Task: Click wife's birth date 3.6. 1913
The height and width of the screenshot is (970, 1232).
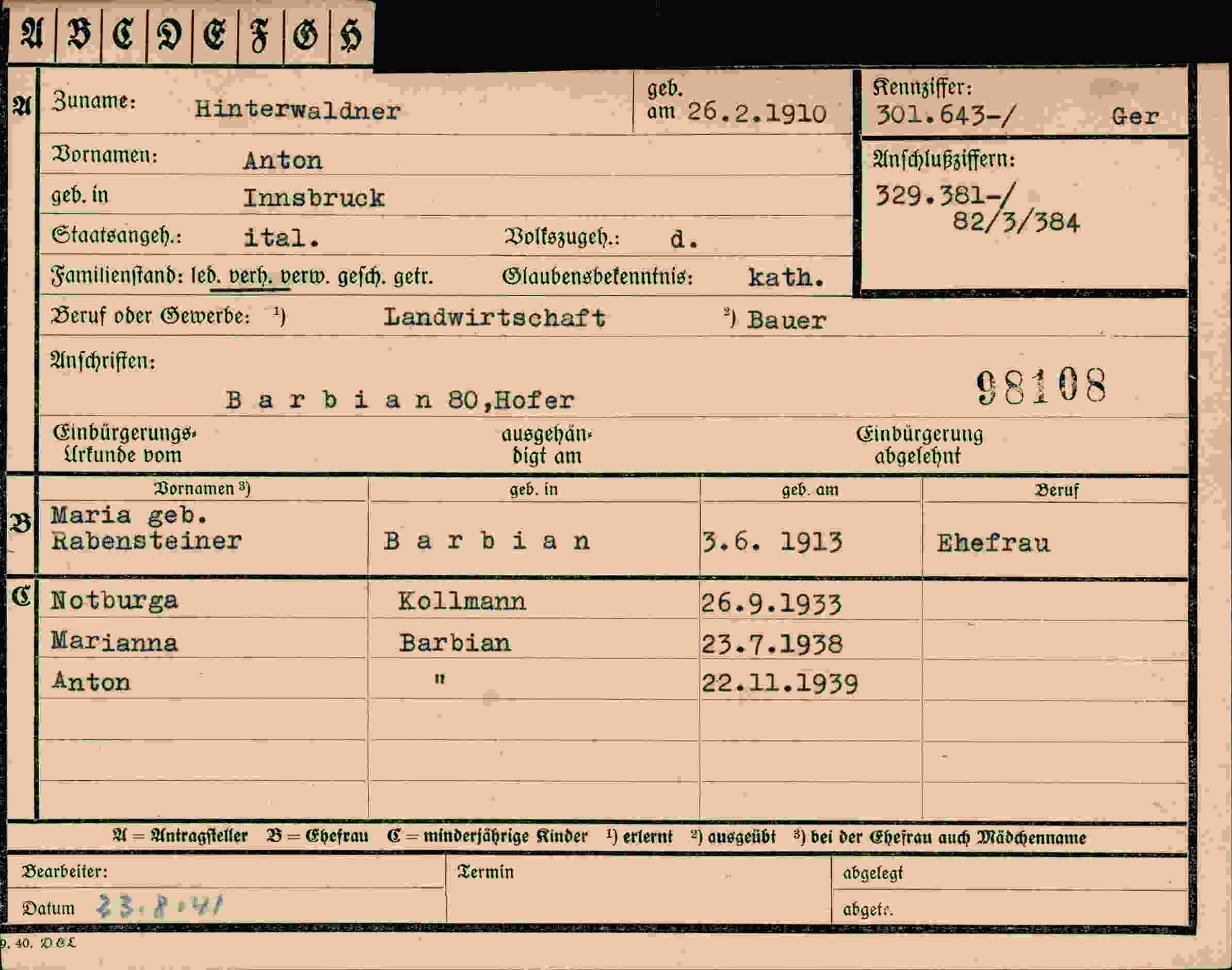Action: tap(772, 542)
